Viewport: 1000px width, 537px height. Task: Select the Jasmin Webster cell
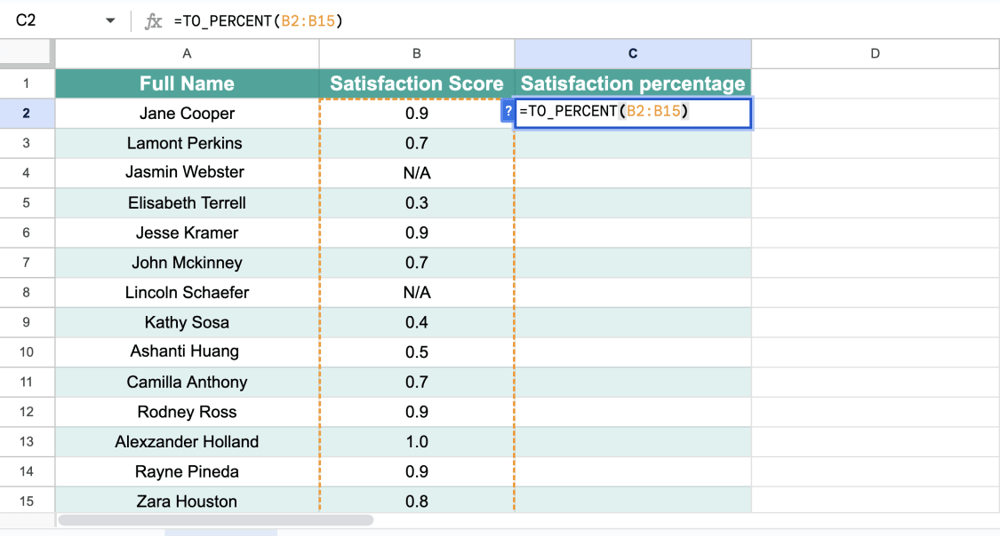click(187, 173)
